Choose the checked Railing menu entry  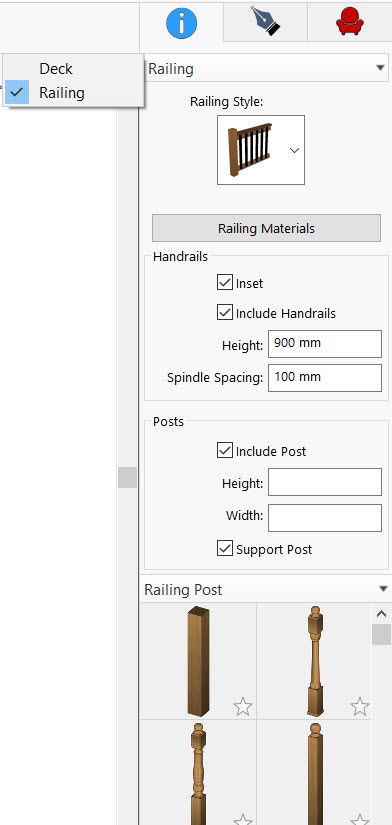click(62, 93)
